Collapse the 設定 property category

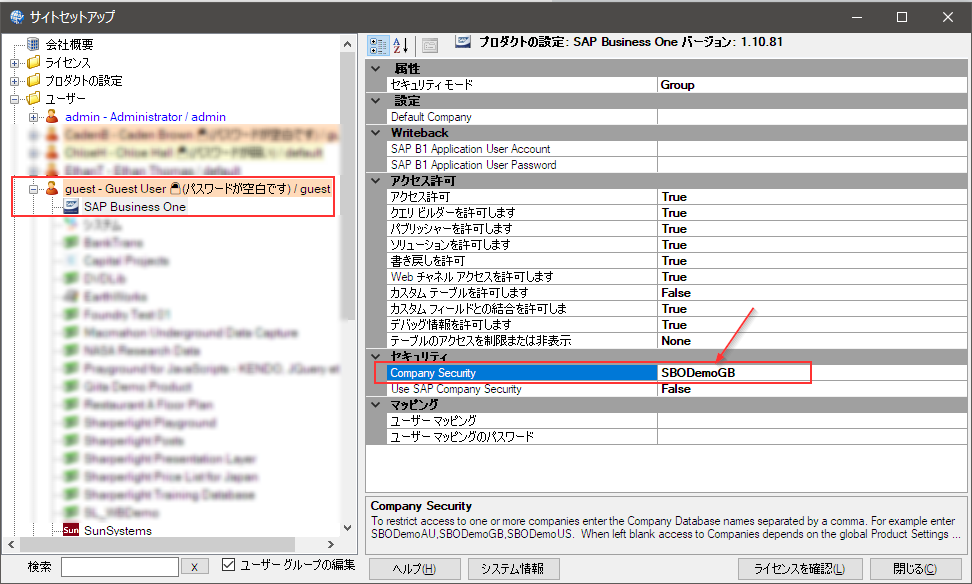click(376, 100)
